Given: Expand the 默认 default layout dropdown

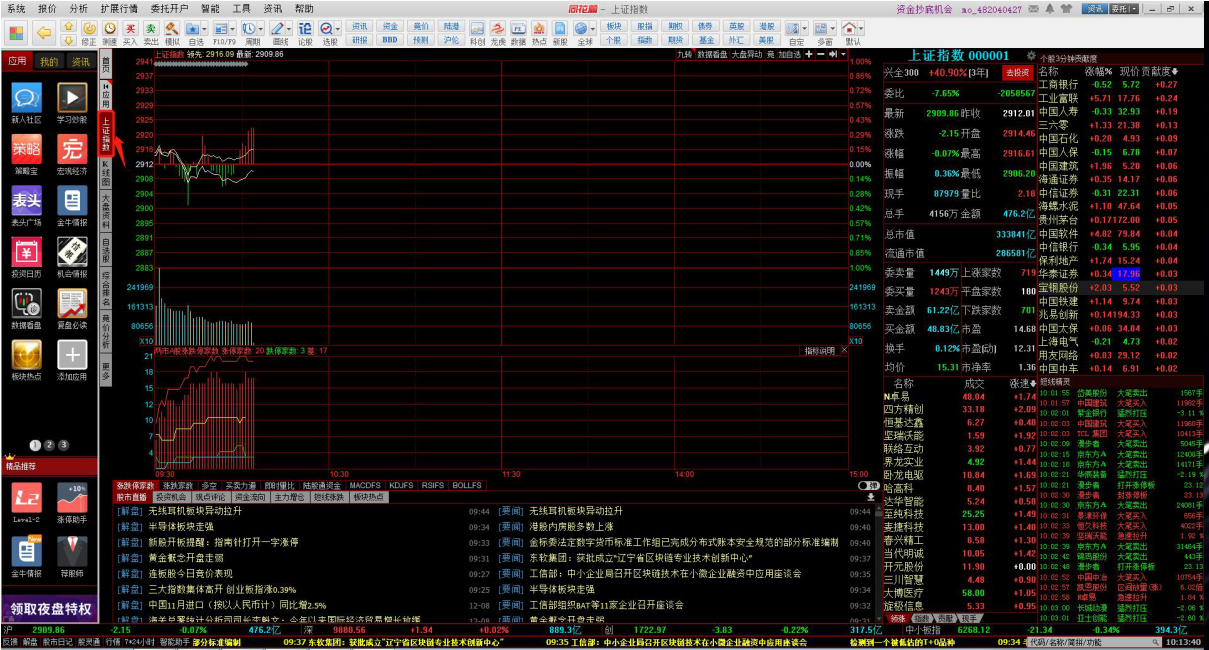Looking at the screenshot, I should (862, 29).
